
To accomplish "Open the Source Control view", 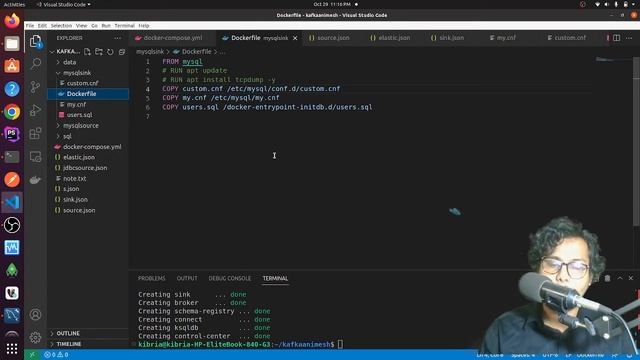I will [36, 87].
